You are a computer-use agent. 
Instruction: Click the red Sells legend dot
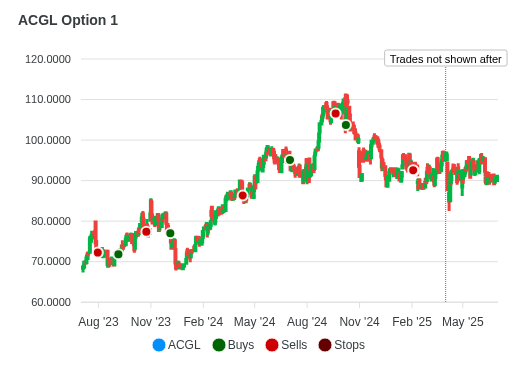click(x=272, y=345)
